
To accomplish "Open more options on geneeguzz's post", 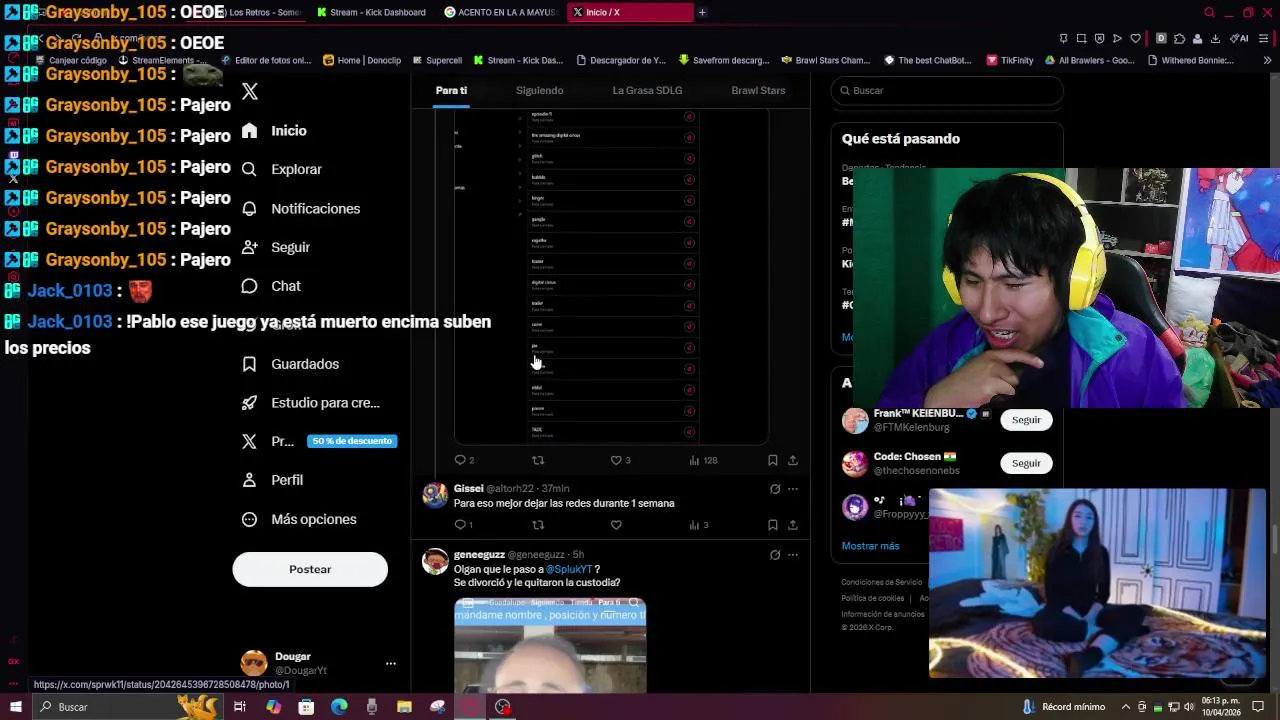I will pyautogui.click(x=793, y=555).
